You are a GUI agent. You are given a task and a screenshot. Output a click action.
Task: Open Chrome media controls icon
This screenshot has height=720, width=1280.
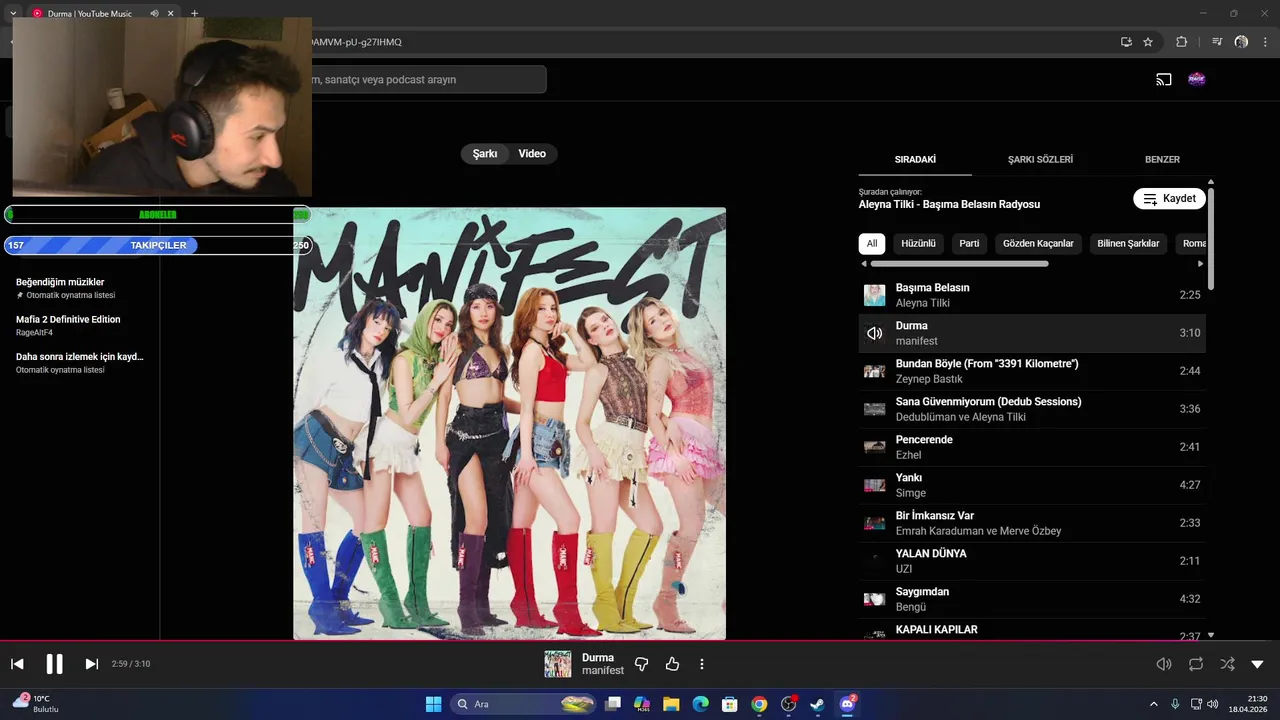point(1216,42)
